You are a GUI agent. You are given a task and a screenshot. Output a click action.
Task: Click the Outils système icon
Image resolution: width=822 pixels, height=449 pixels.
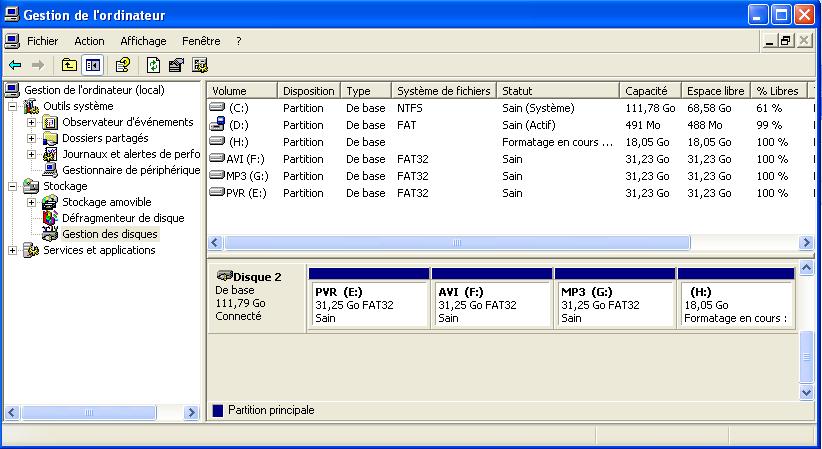click(31, 106)
